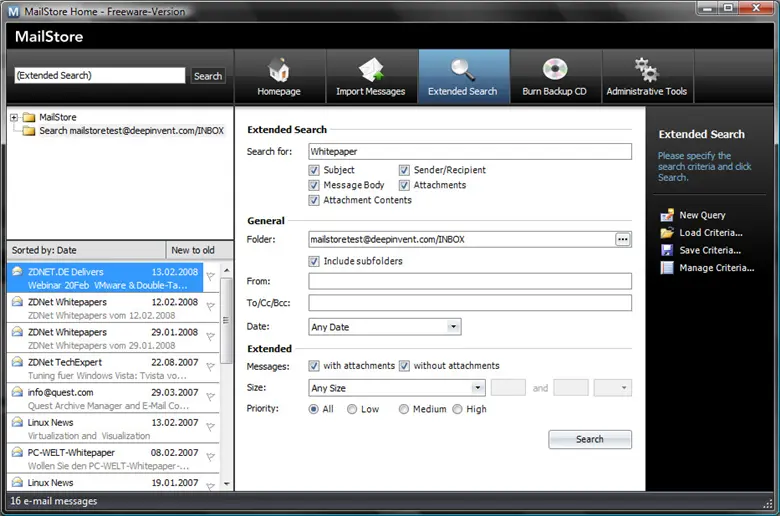The image size is (780, 516).
Task: Click the message list scroll down arrow
Action: pos(226,484)
